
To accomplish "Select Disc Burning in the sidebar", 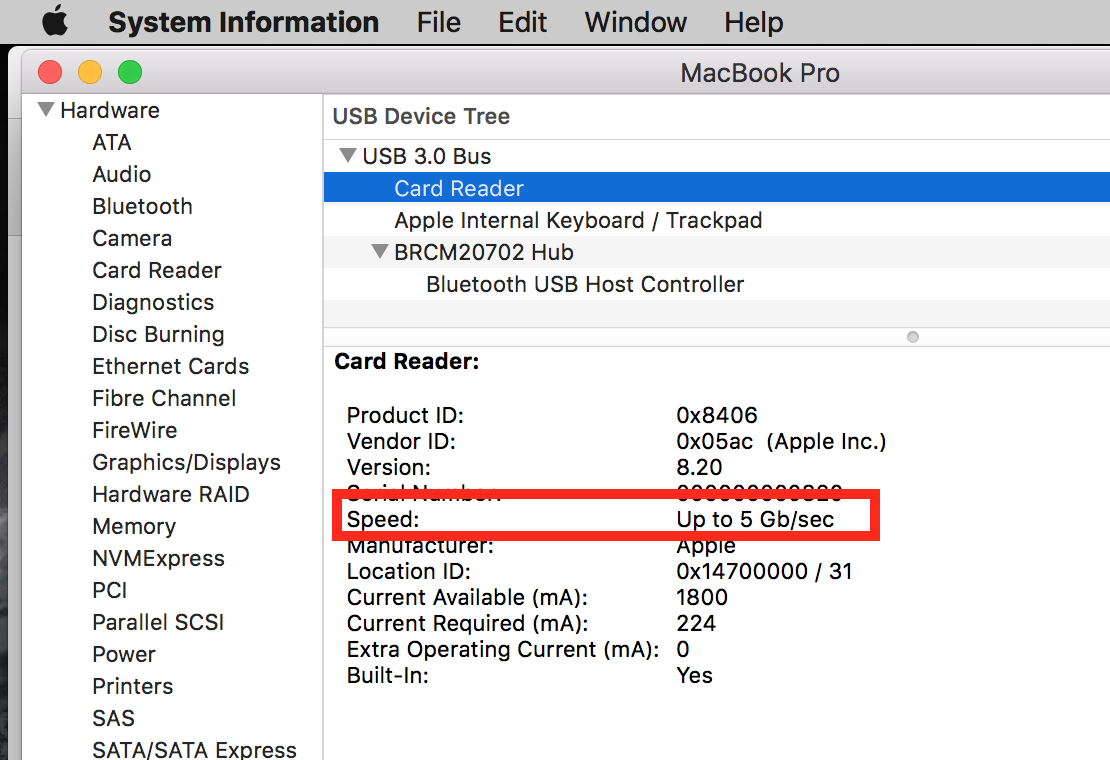I will [159, 334].
